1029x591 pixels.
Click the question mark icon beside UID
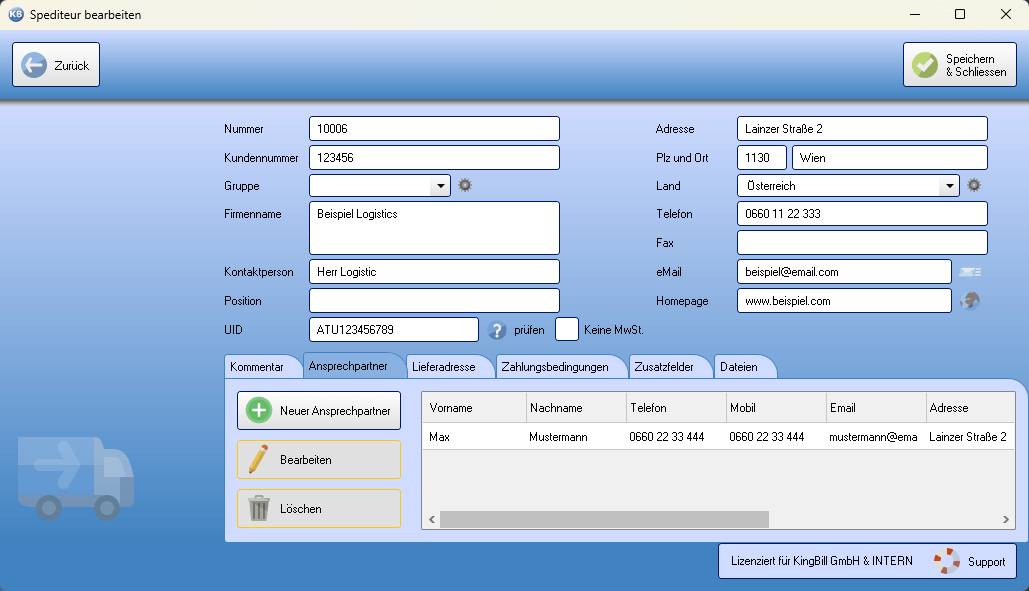click(x=497, y=329)
